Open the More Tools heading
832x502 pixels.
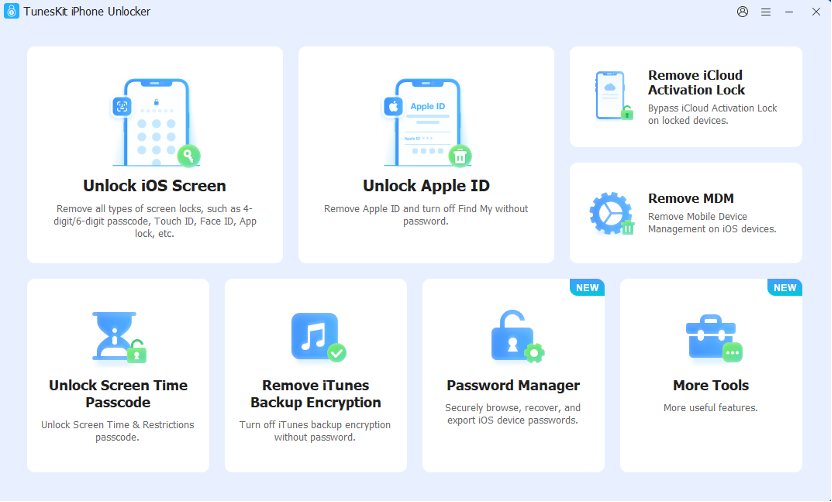click(711, 385)
